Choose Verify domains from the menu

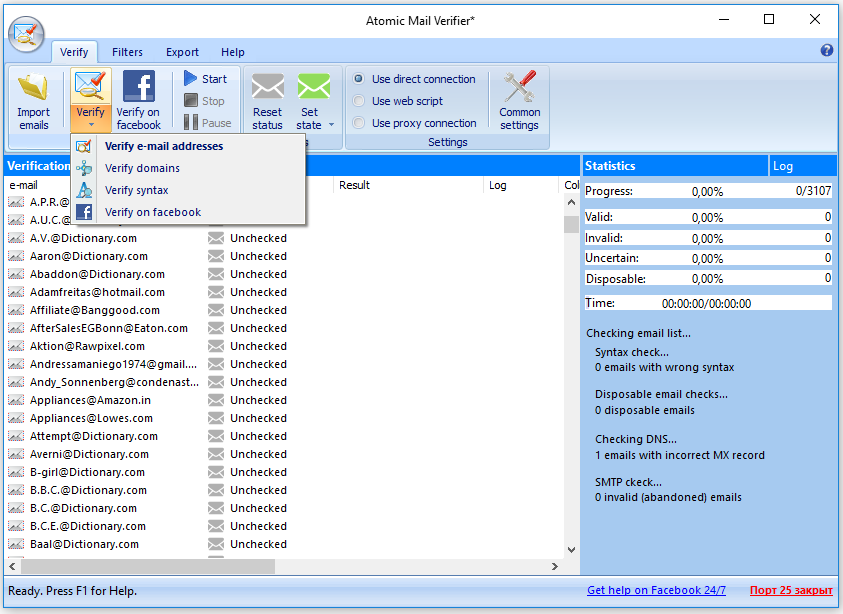coord(188,168)
